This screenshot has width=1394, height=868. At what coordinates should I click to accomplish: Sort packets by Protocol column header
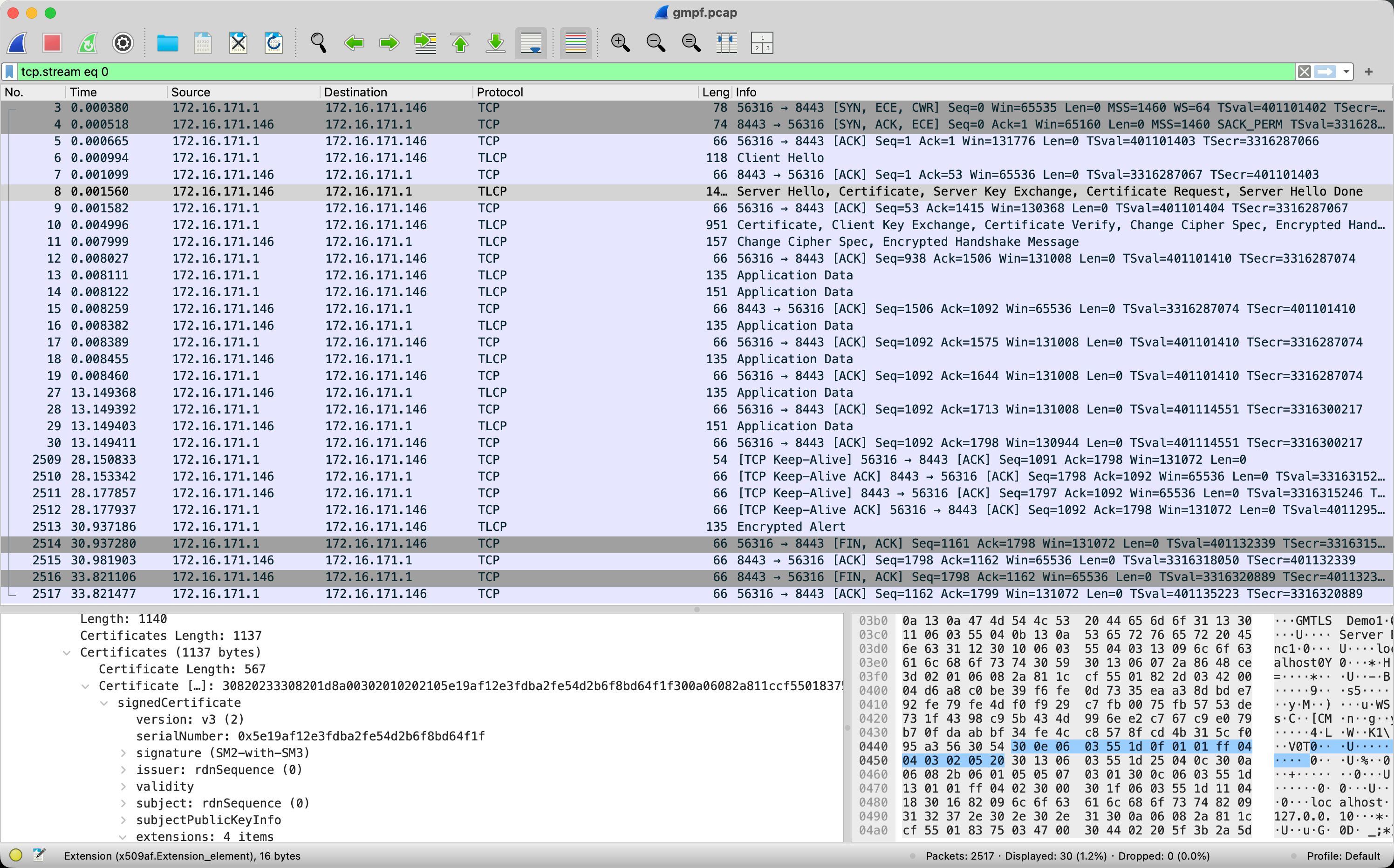[x=500, y=92]
